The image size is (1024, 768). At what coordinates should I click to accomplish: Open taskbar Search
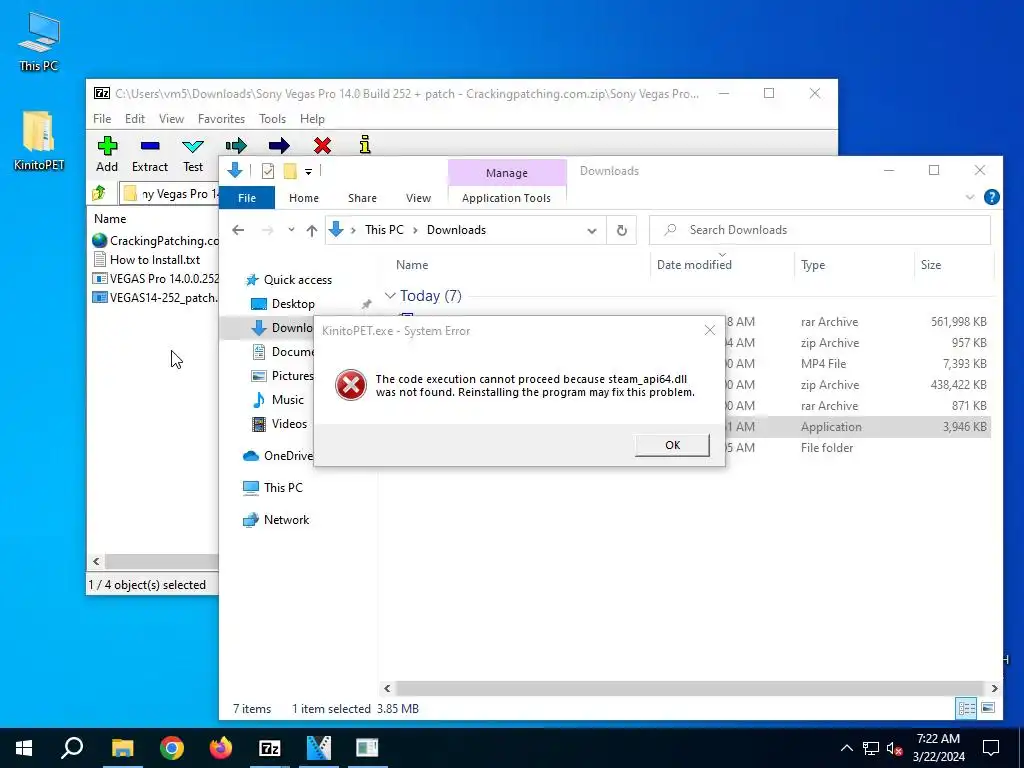click(72, 748)
